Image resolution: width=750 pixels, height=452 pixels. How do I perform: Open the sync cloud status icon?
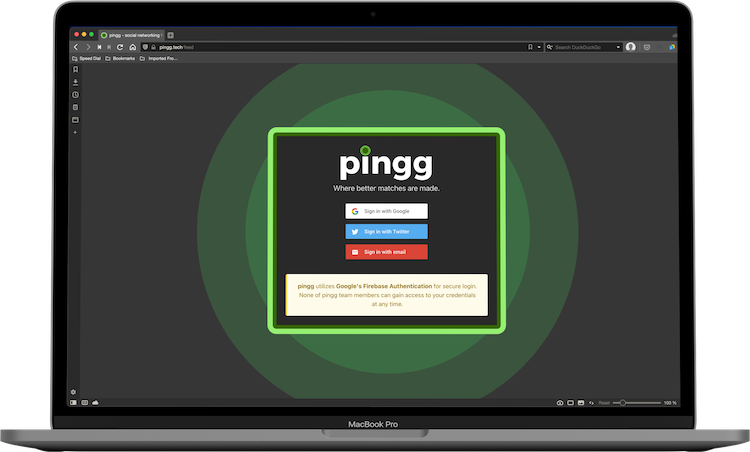pyautogui.click(x=95, y=403)
